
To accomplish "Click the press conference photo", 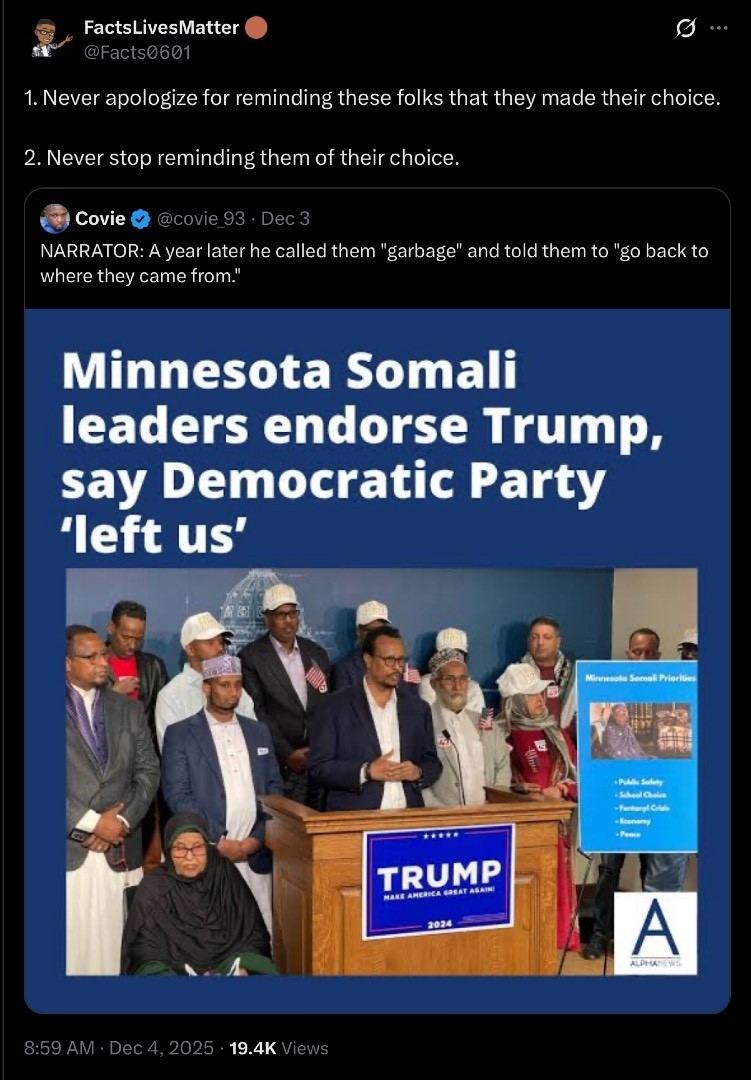I will click(x=381, y=771).
